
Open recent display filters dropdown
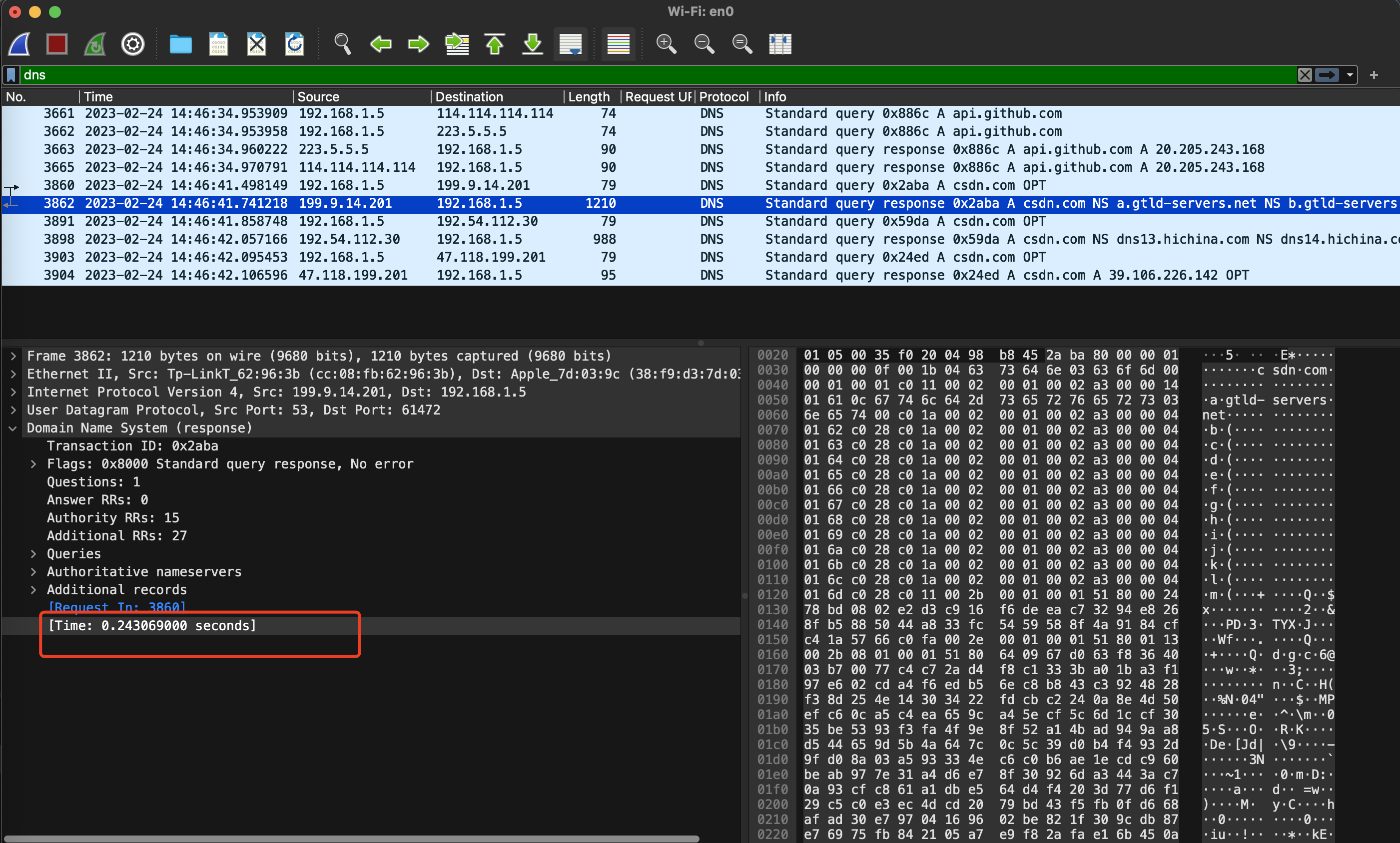click(x=1350, y=75)
